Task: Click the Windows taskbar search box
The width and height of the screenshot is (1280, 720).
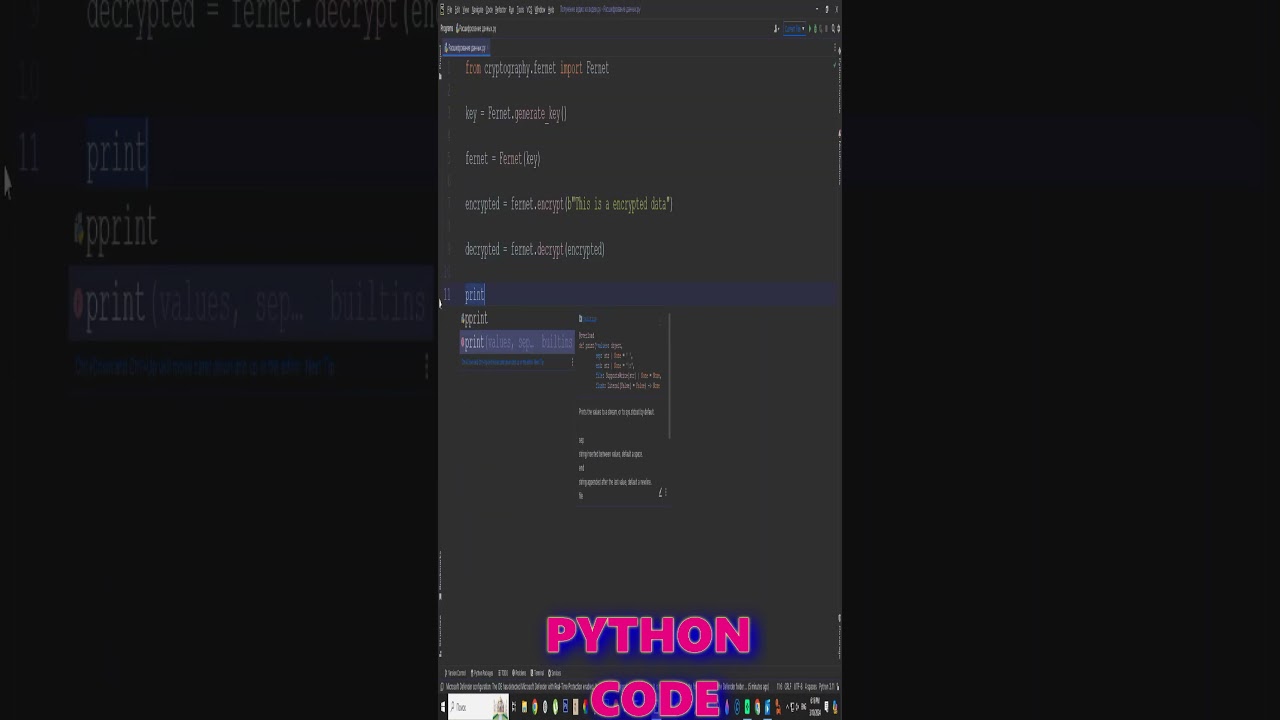Action: pyautogui.click(x=478, y=707)
